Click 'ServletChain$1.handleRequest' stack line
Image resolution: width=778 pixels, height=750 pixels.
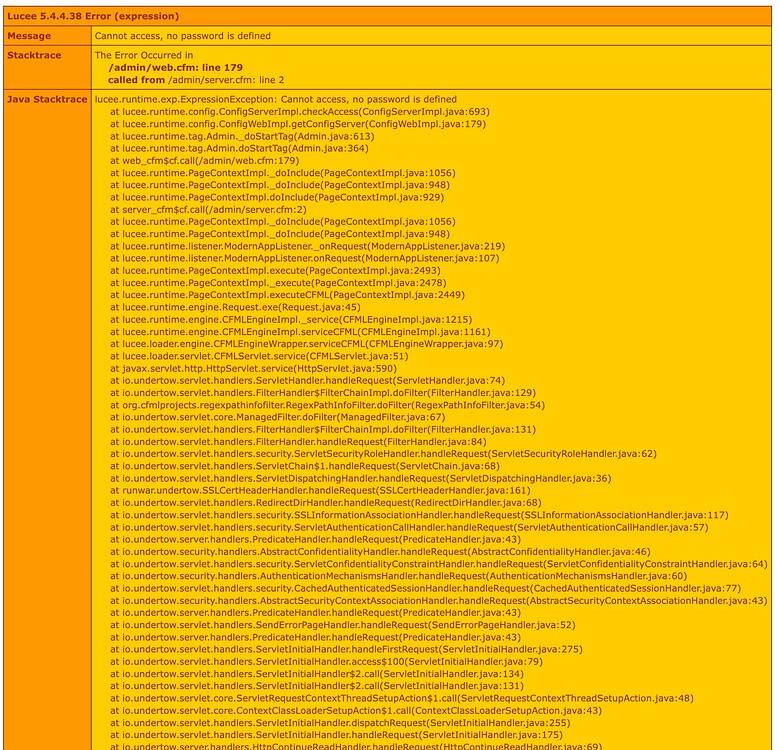[305, 466]
